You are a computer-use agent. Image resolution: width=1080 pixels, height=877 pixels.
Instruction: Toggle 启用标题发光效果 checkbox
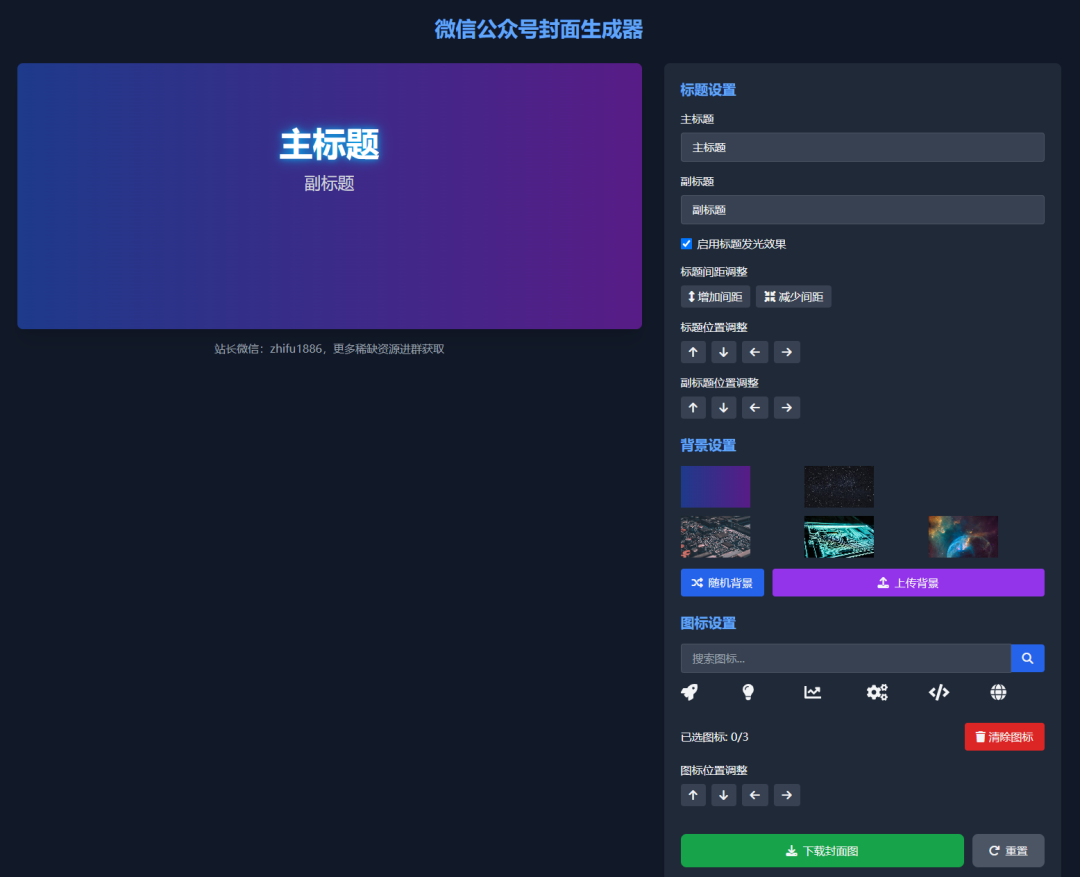[x=686, y=244]
